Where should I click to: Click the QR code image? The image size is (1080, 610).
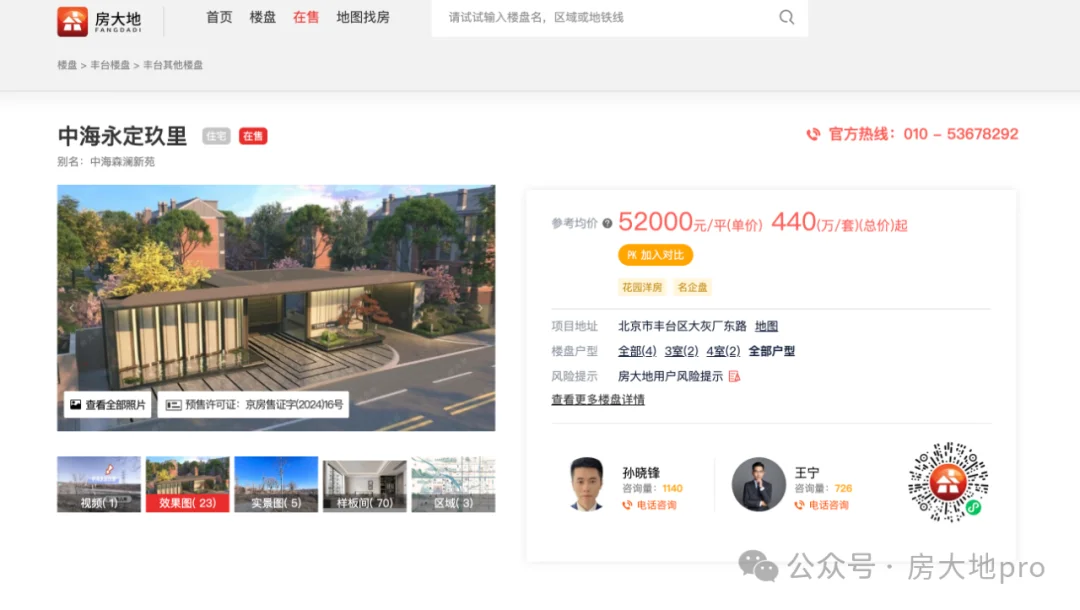[x=948, y=482]
